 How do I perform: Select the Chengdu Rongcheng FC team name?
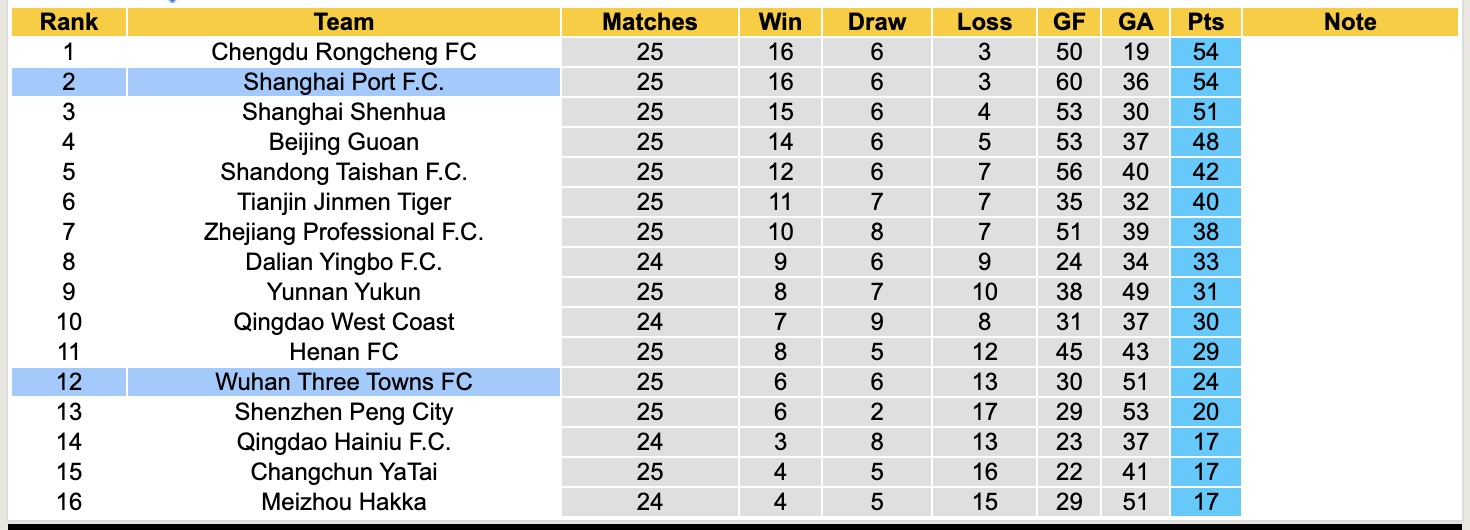(x=343, y=52)
